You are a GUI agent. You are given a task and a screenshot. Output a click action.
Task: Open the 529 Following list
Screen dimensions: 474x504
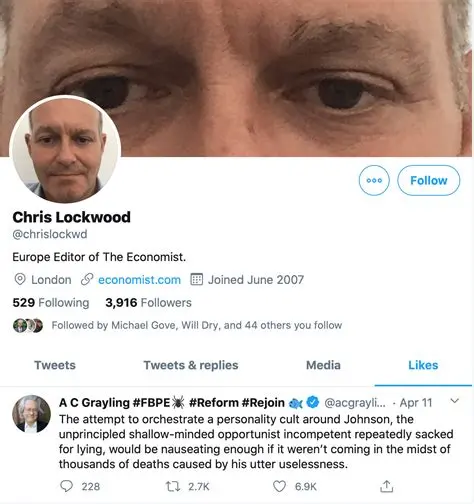pyautogui.click(x=51, y=303)
